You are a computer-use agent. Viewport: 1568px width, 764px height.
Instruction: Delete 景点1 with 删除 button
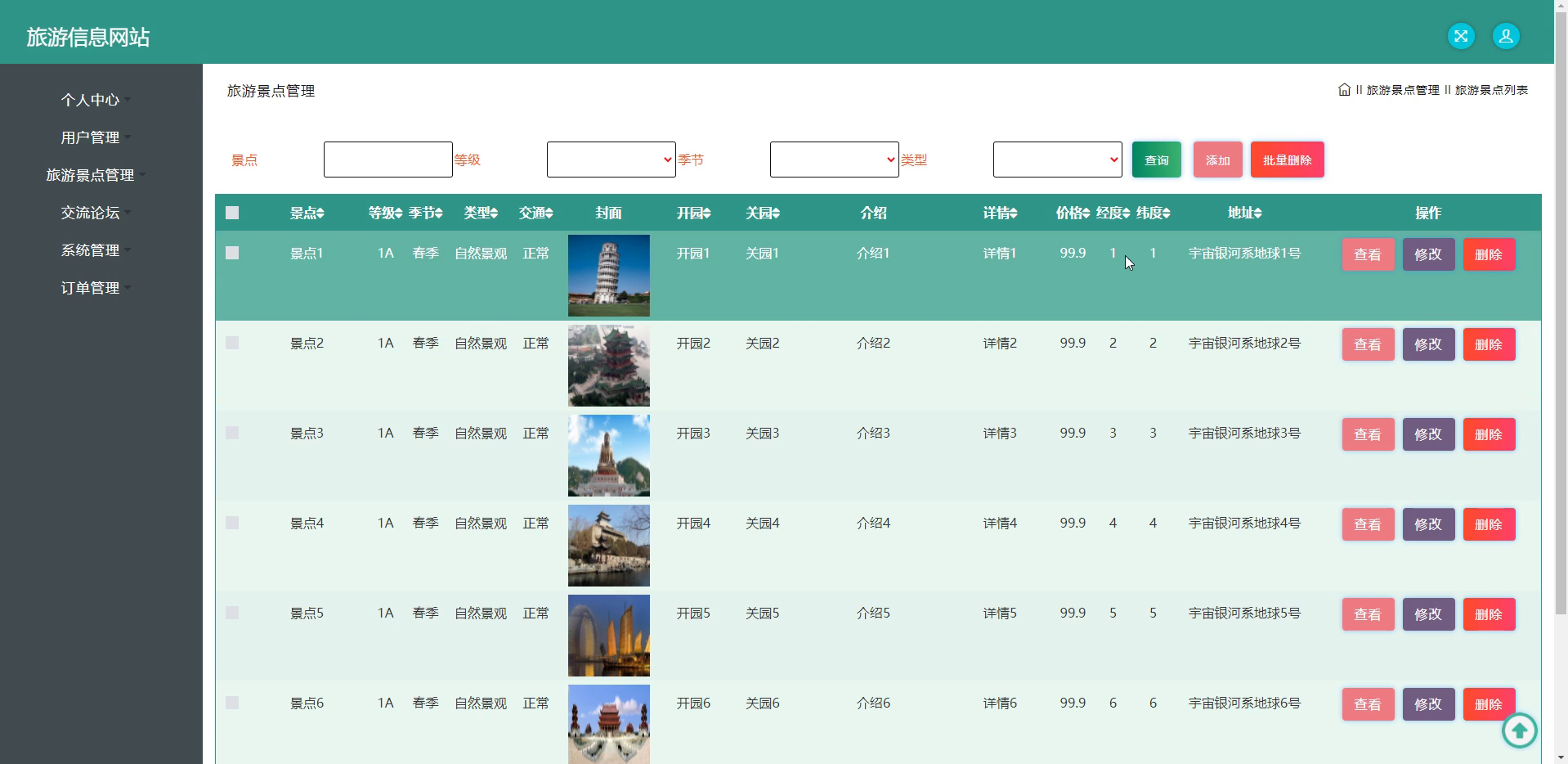coord(1489,254)
